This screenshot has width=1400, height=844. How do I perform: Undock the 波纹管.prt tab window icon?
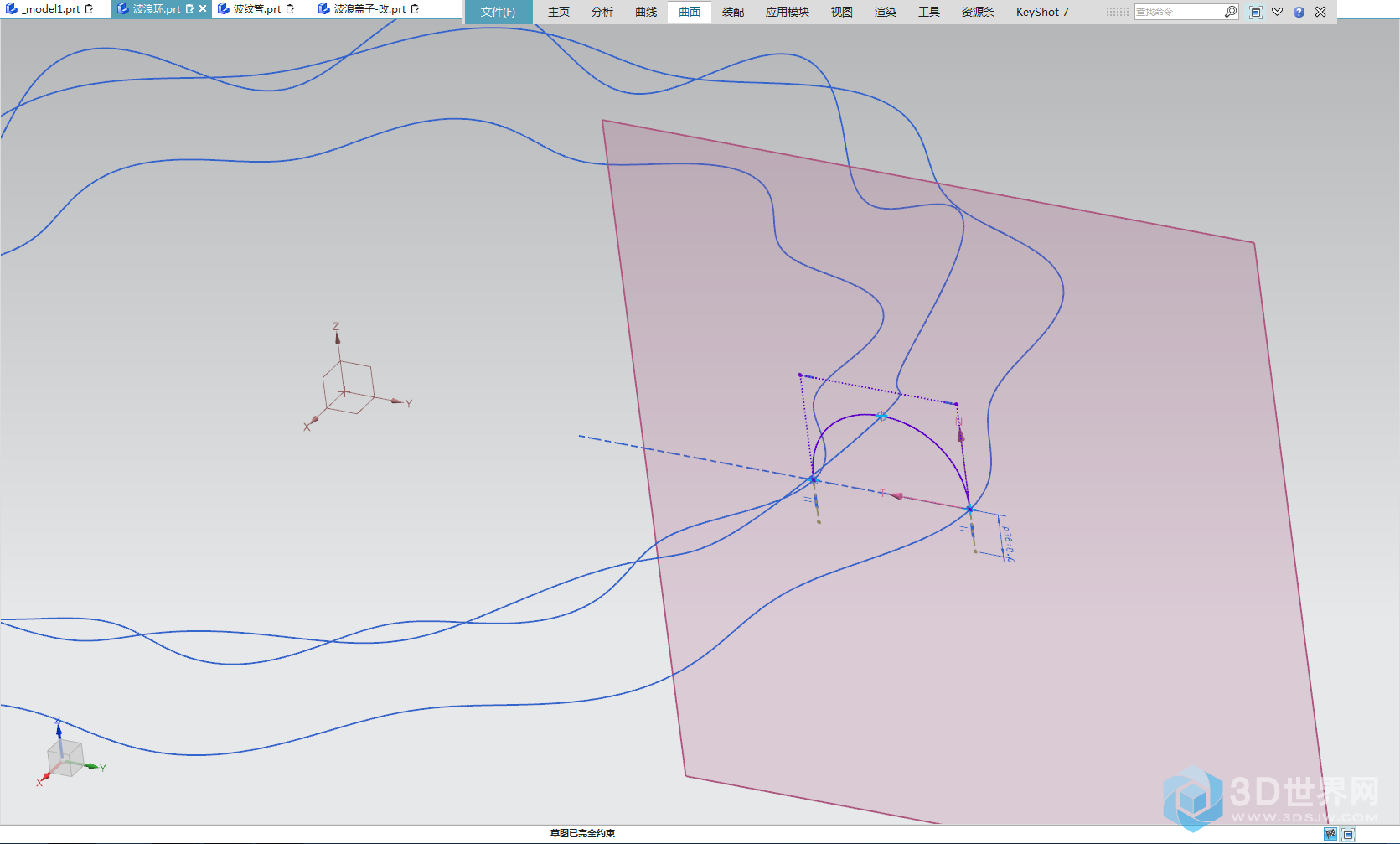(x=291, y=9)
